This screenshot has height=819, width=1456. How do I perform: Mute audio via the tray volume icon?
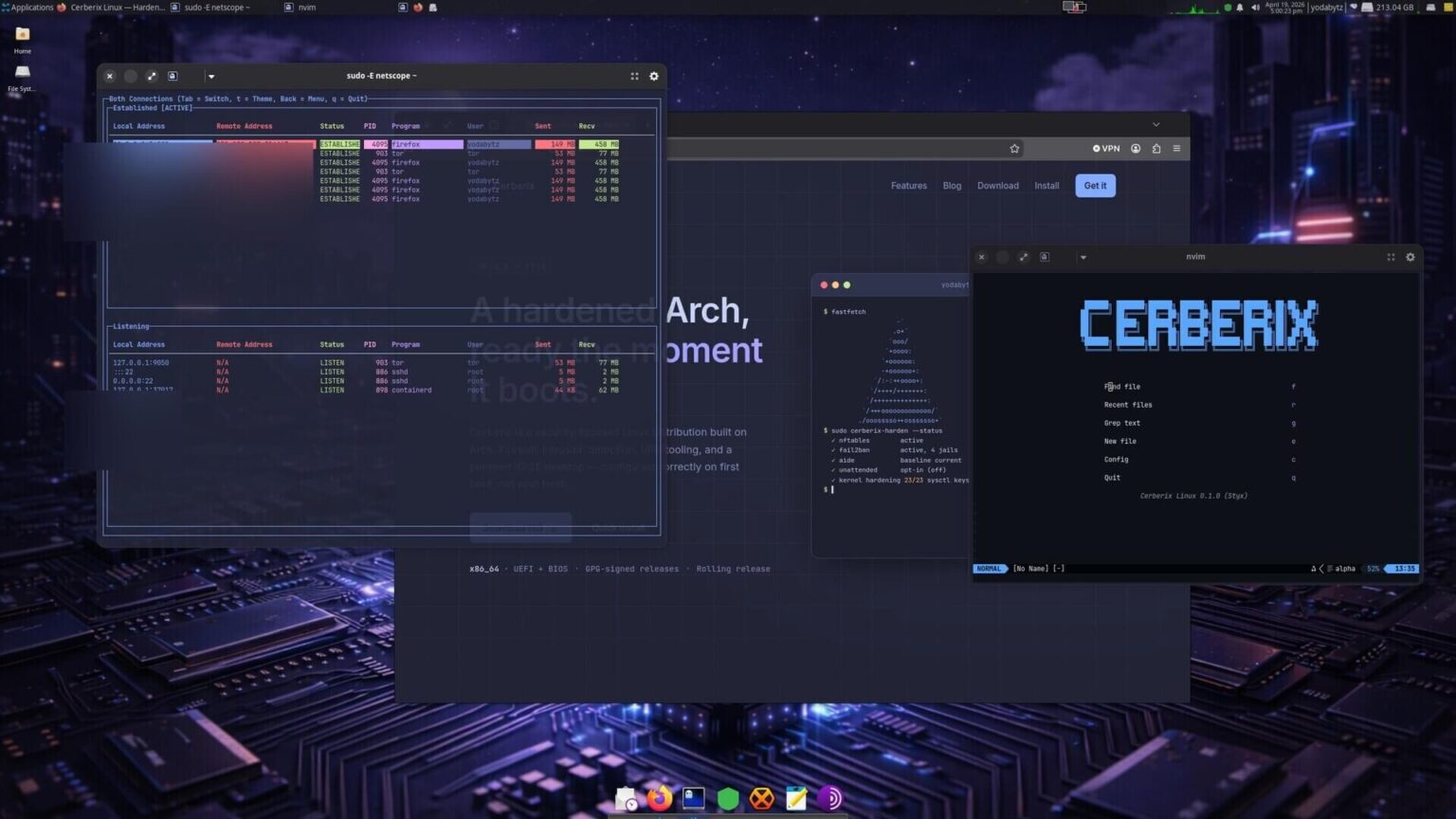pos(1256,8)
